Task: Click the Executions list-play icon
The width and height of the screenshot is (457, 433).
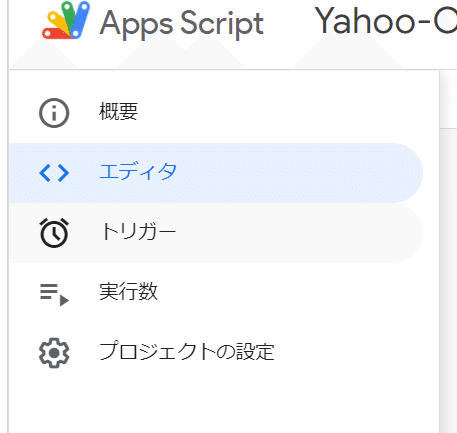Action: [54, 294]
